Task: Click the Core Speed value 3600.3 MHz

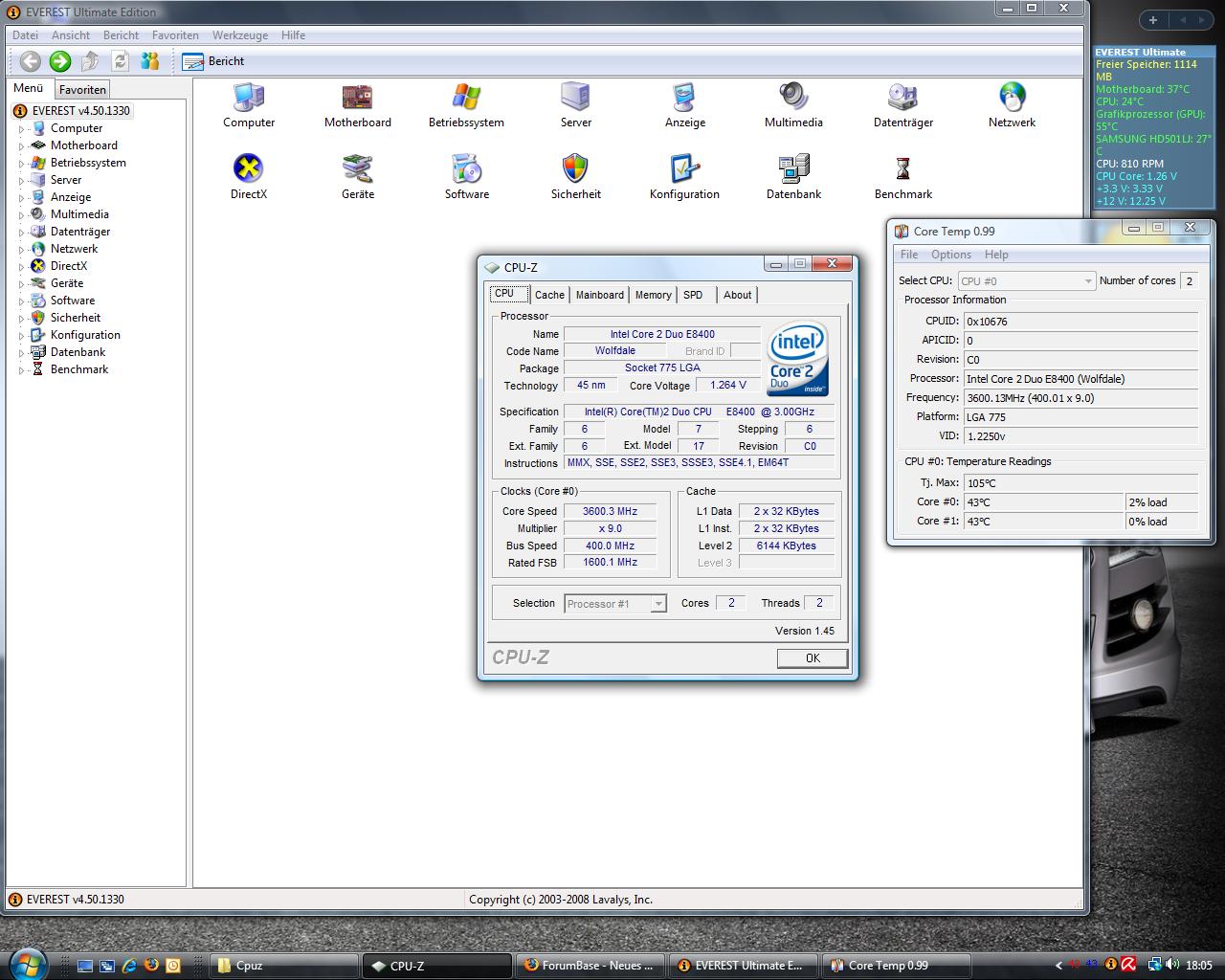Action: pos(610,512)
